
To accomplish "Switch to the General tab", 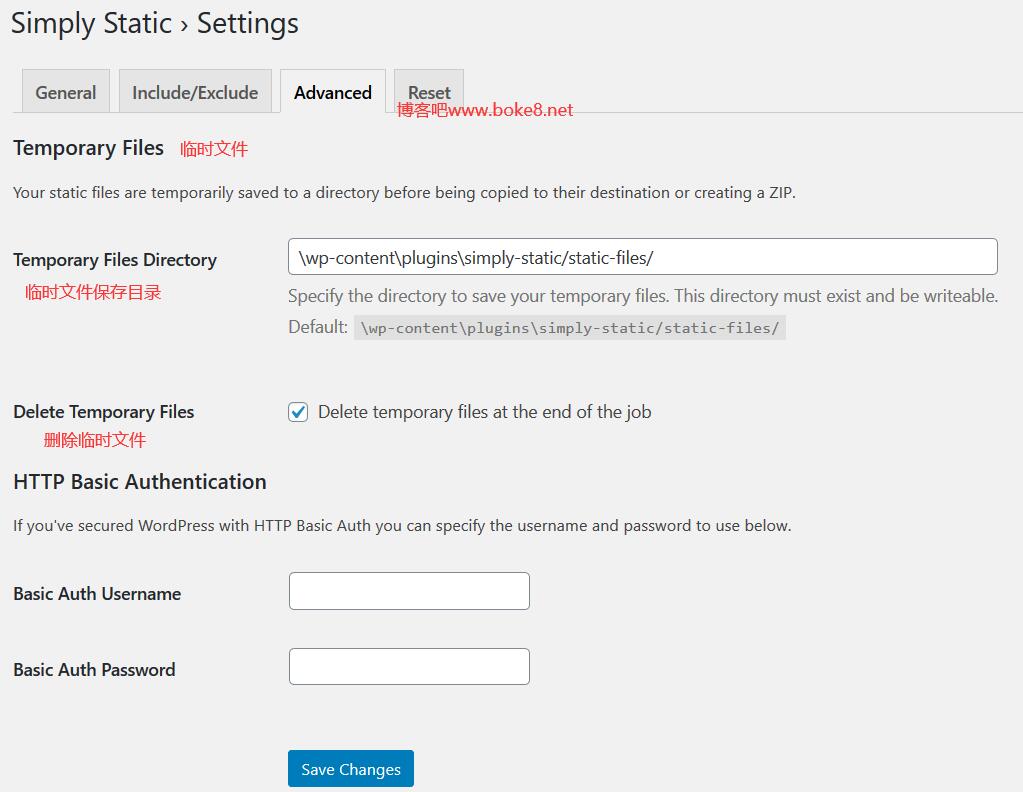I will [x=66, y=92].
